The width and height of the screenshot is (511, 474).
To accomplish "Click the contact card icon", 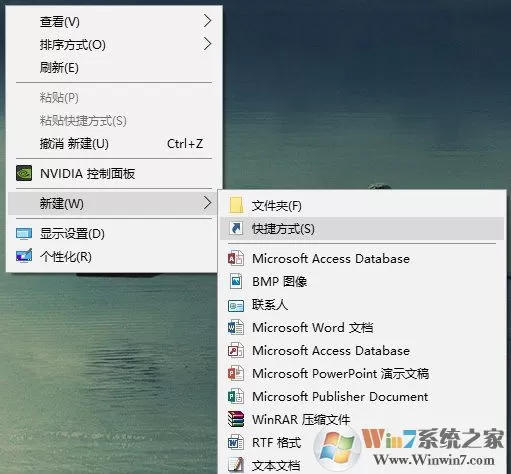I will click(236, 305).
